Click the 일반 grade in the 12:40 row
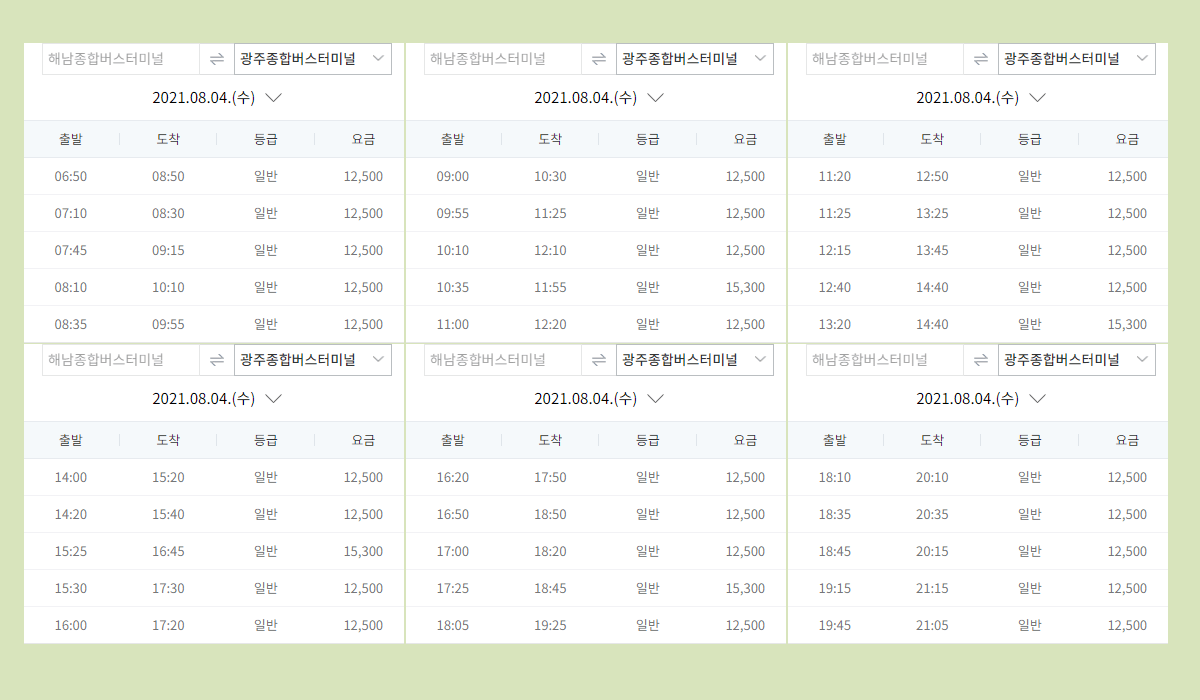Viewport: 1200px width, 700px height. (1030, 287)
